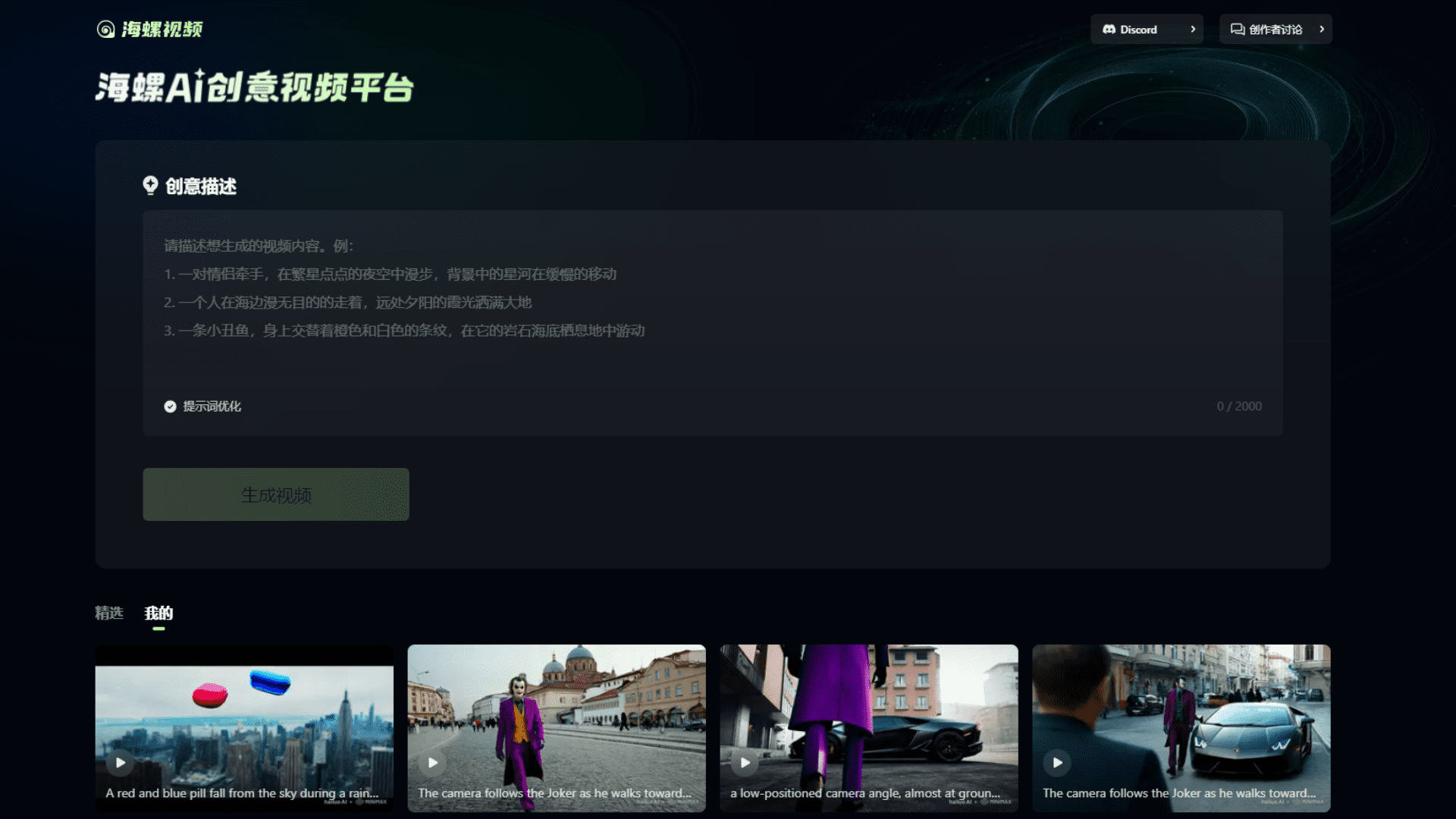Click the creator discussion chat-bubble icon
The height and width of the screenshot is (819, 1456).
tap(1237, 30)
